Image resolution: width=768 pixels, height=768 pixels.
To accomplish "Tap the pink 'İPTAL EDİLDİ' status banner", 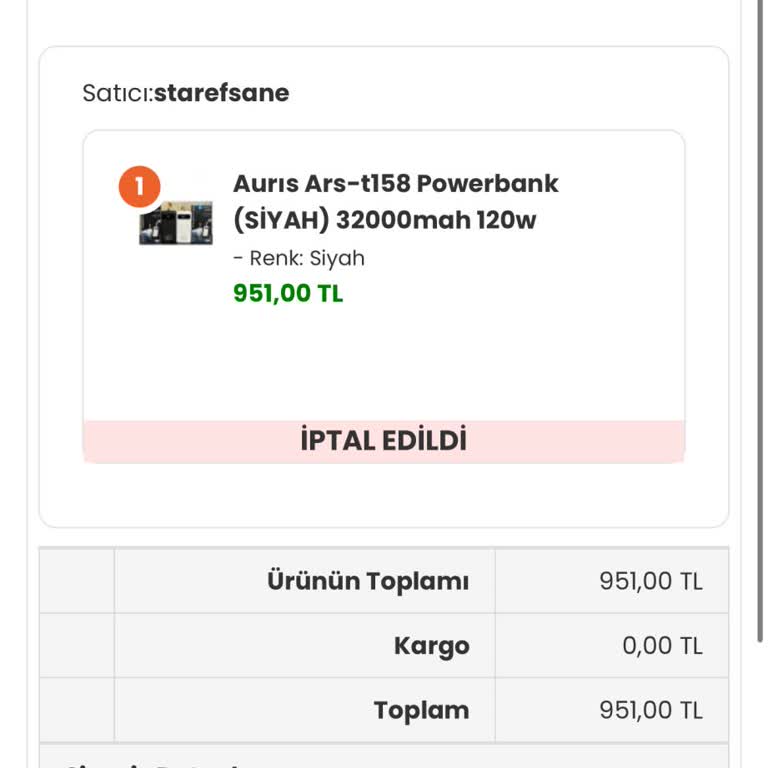I will (384, 441).
